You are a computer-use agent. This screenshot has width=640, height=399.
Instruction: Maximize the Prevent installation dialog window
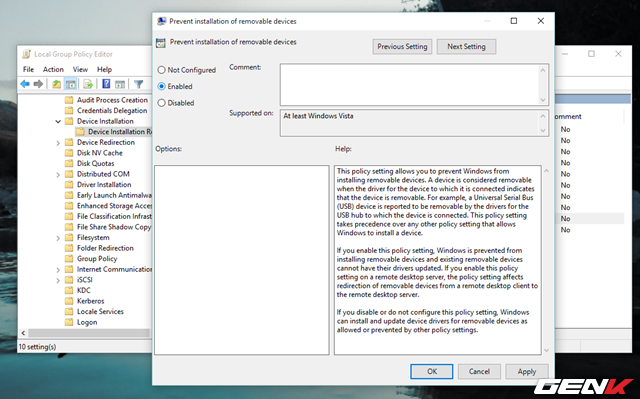(x=514, y=21)
